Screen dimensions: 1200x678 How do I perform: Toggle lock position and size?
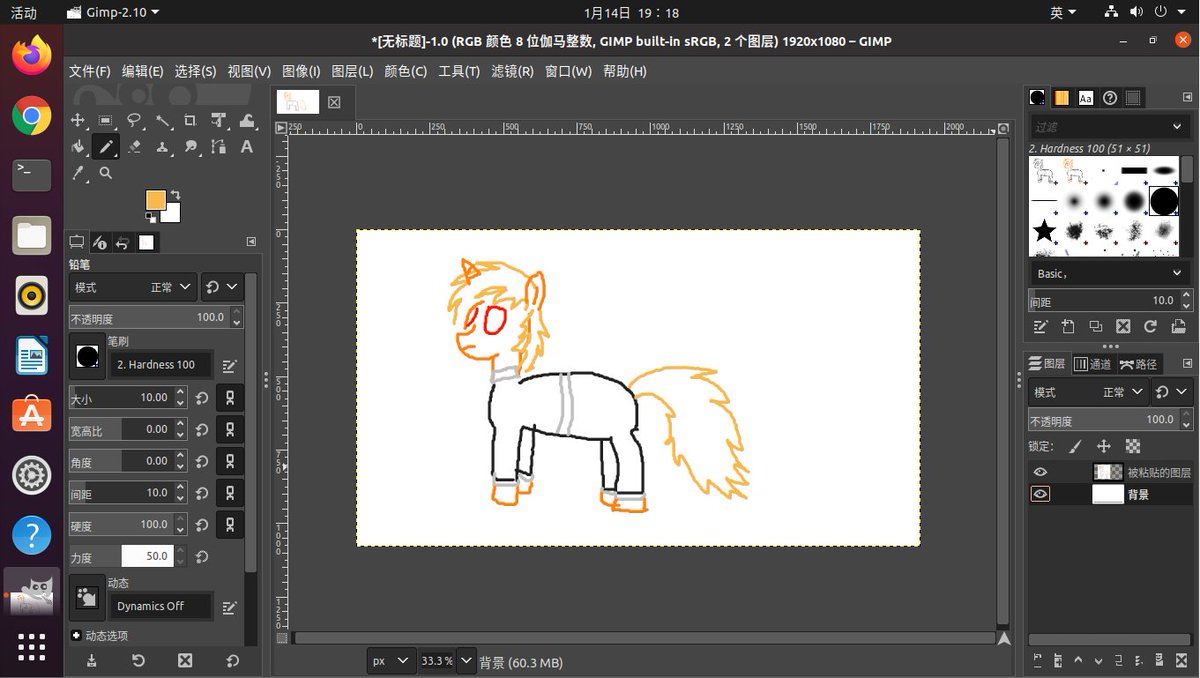1104,446
